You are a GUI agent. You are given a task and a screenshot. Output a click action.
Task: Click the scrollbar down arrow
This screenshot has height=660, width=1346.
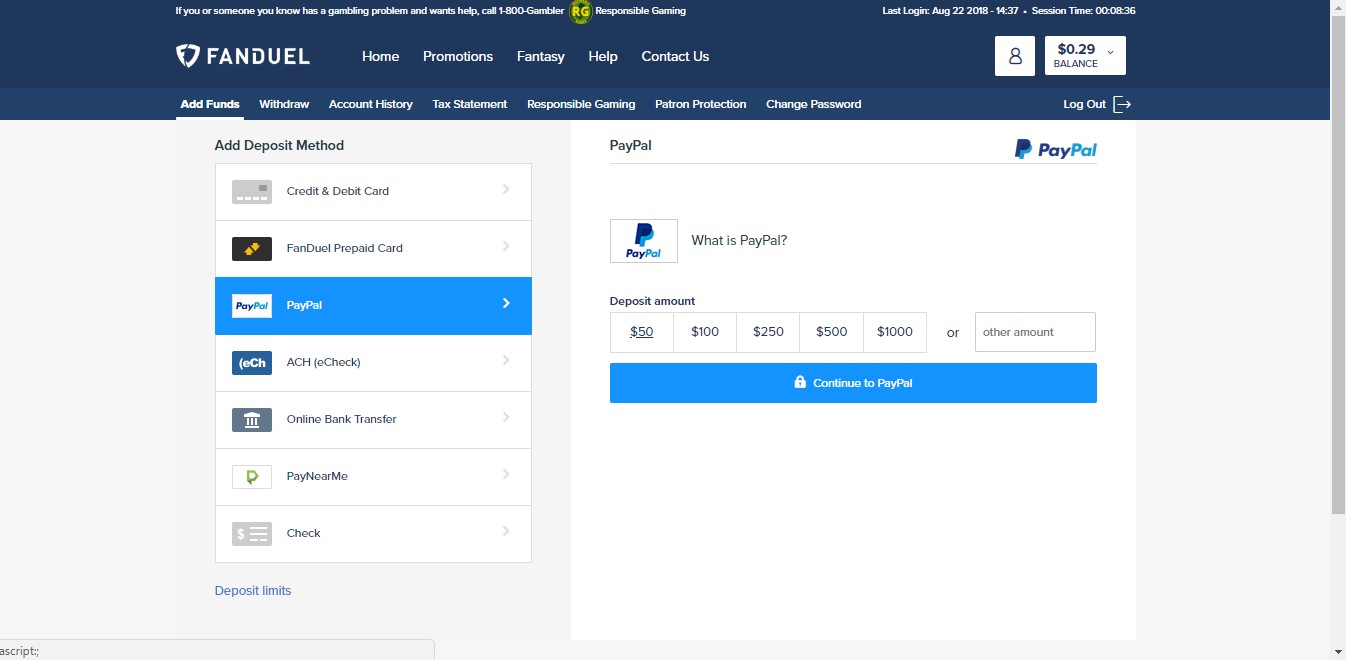1338,652
